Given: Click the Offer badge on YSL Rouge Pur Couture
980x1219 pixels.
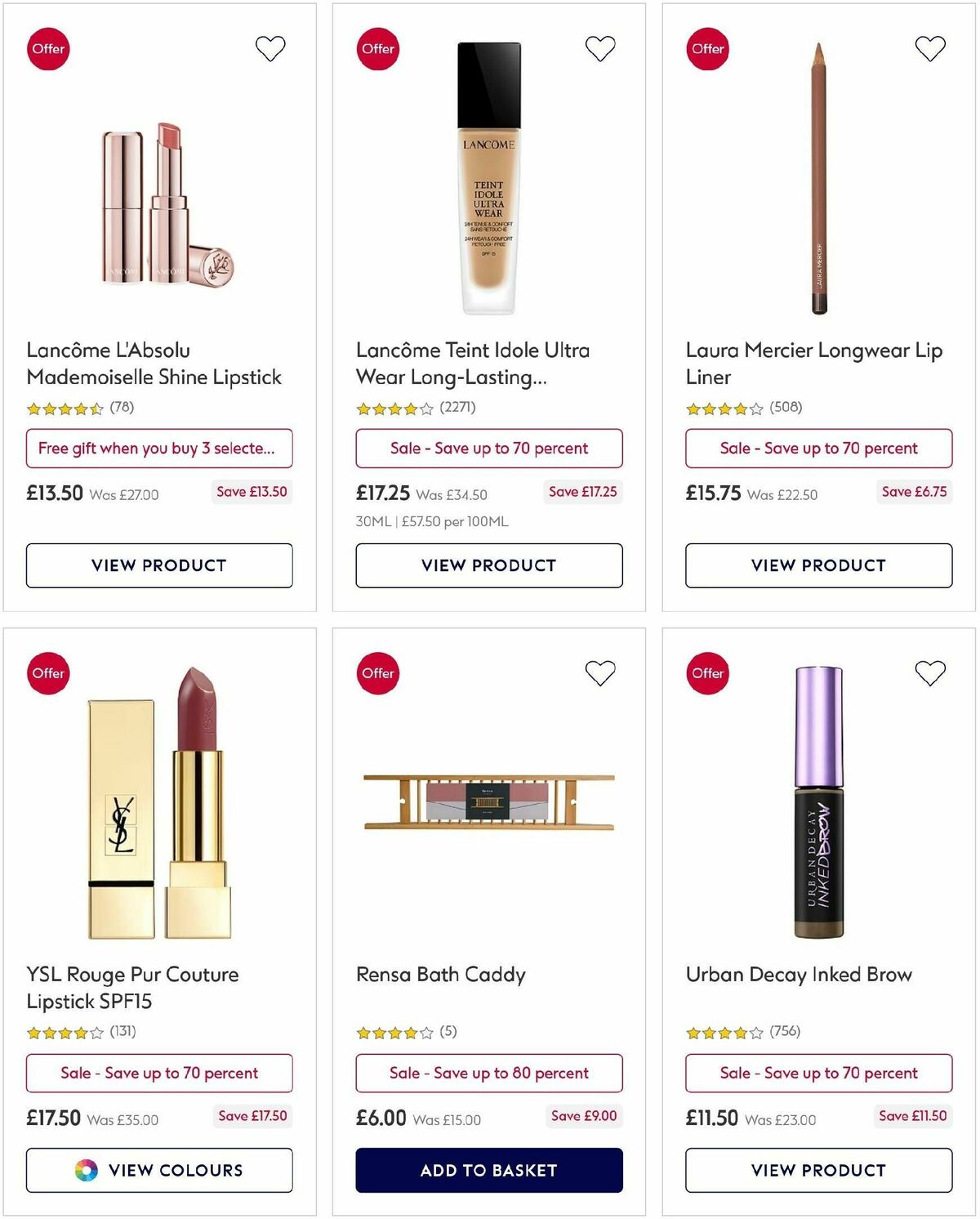Looking at the screenshot, I should coord(48,673).
